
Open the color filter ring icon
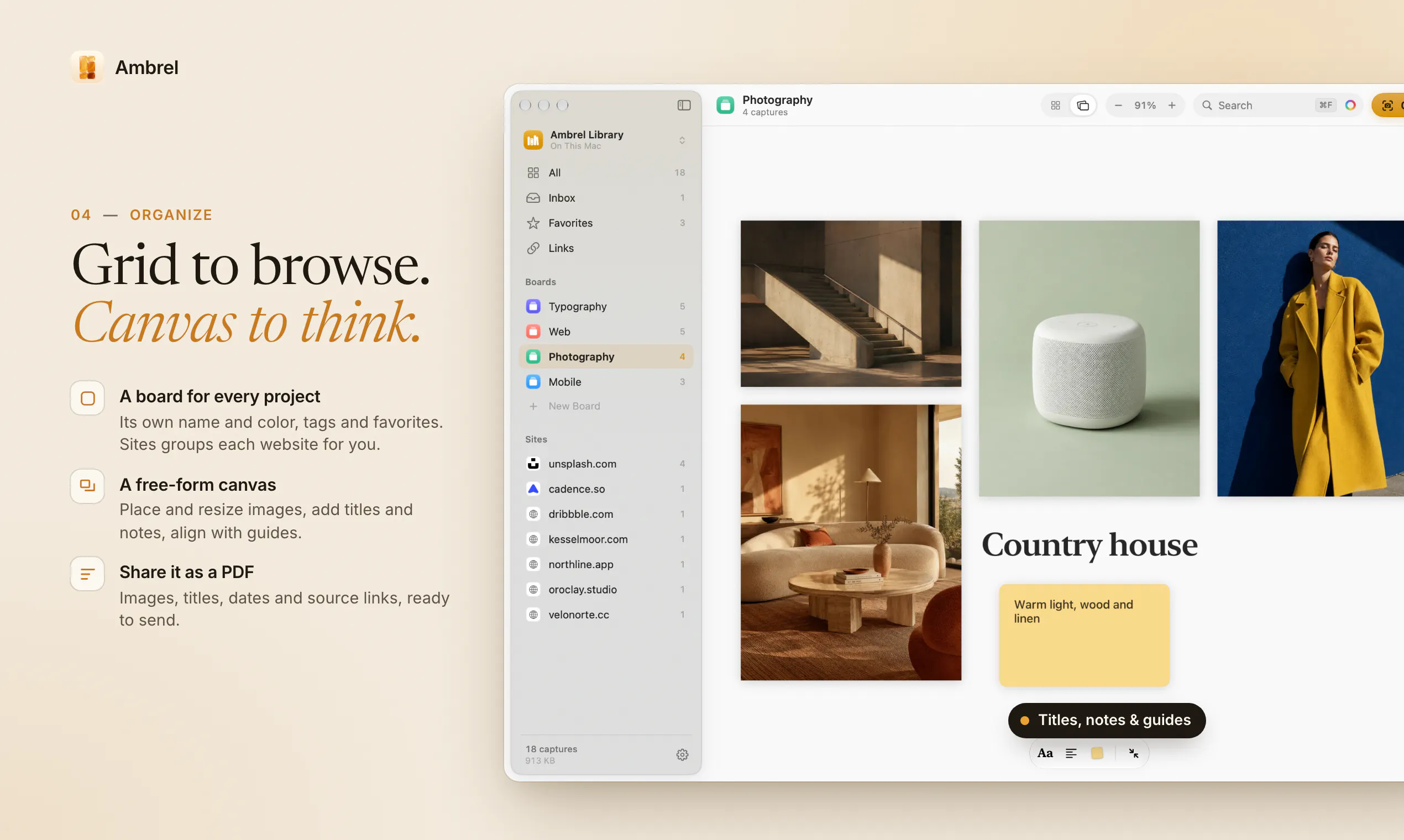[x=1350, y=106]
